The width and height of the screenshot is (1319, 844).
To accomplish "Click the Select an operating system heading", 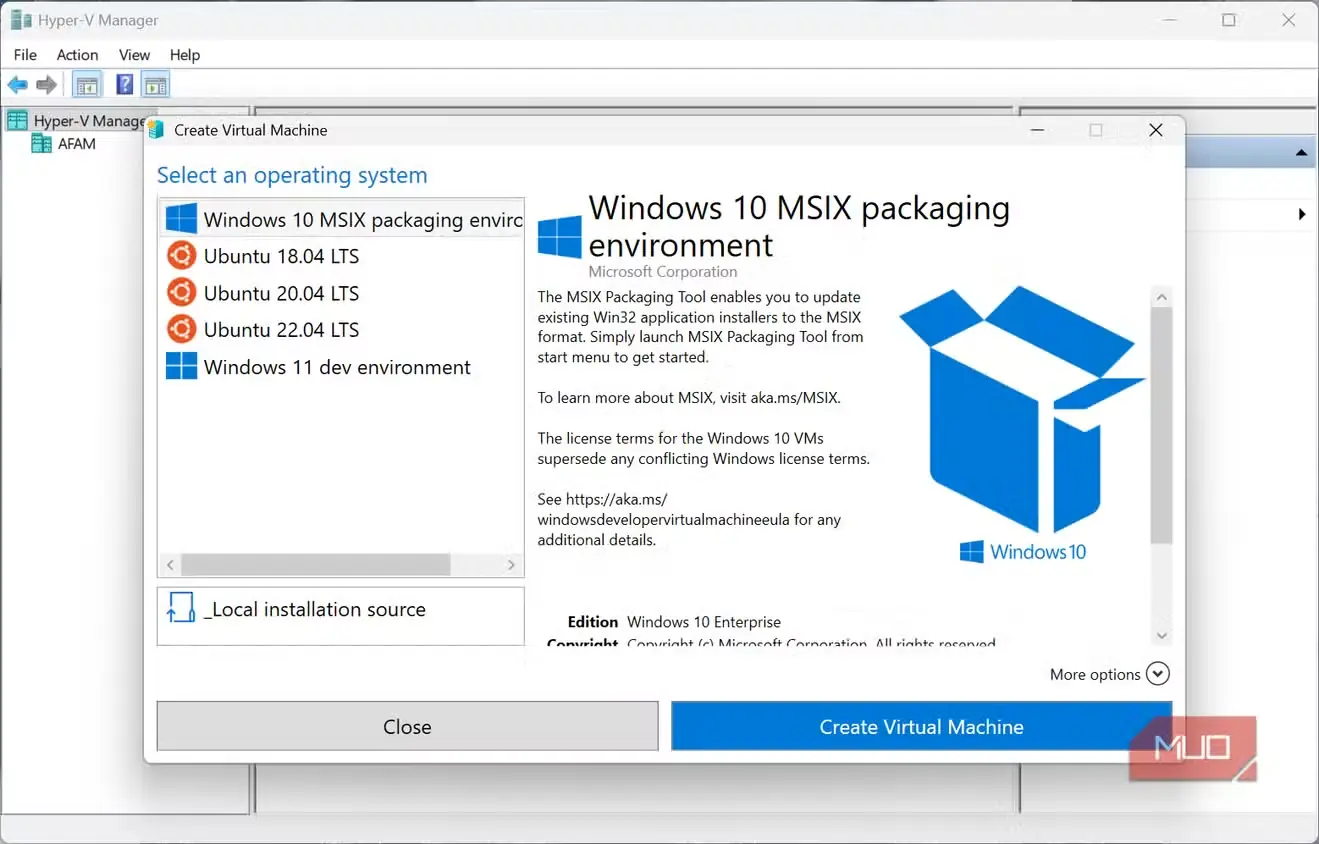I will [x=292, y=175].
